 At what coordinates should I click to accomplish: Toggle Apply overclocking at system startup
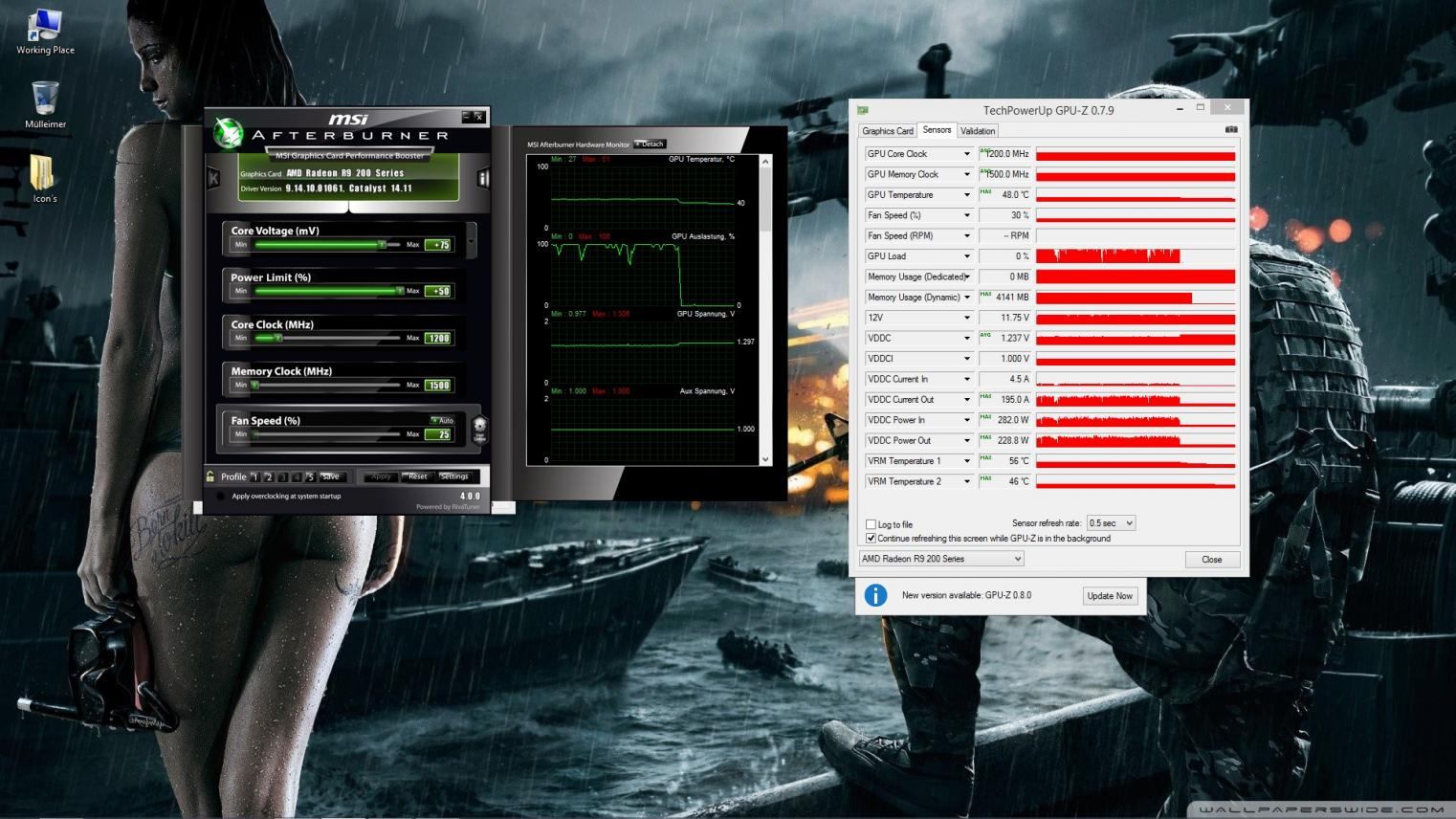(221, 496)
